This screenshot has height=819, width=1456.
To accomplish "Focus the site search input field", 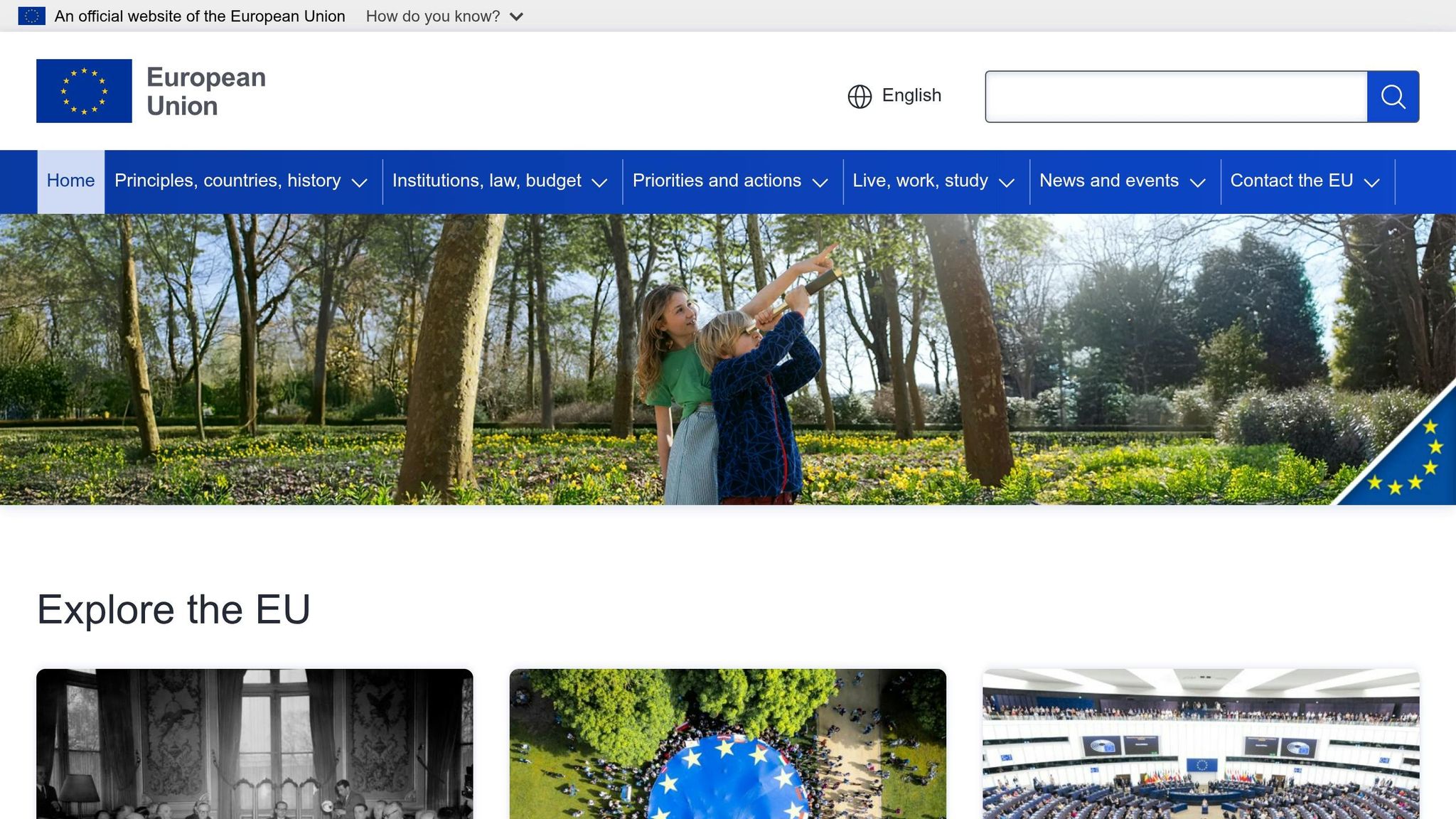I will (x=1176, y=97).
